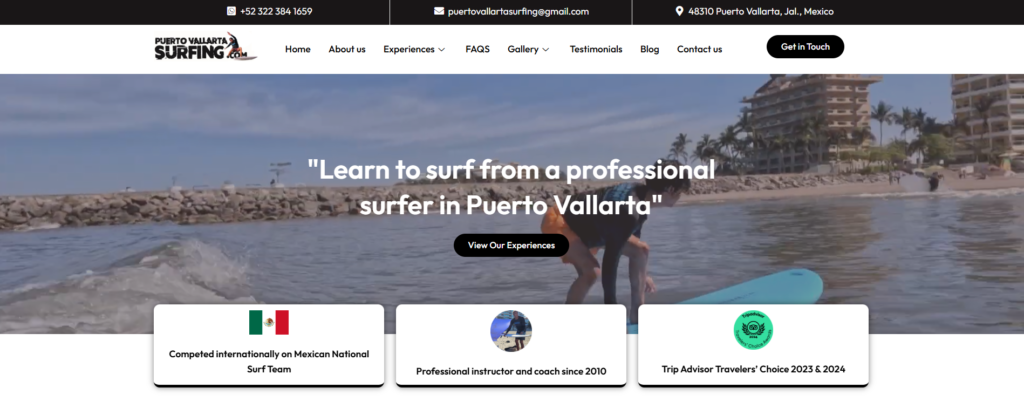Click the View Our Experiences button
The height and width of the screenshot is (408, 1024).
[511, 245]
